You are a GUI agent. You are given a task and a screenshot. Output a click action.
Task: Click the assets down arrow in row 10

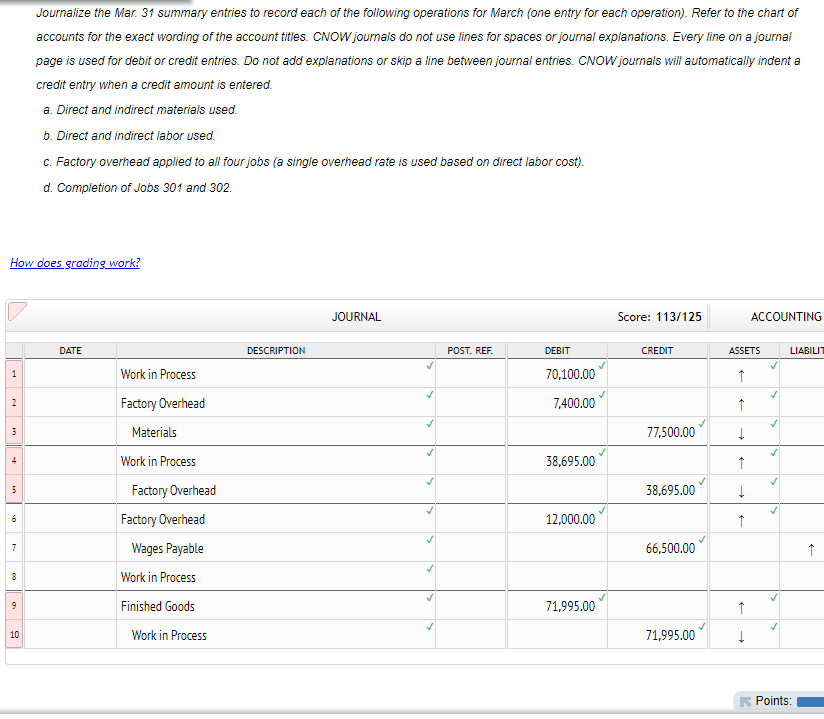(741, 636)
